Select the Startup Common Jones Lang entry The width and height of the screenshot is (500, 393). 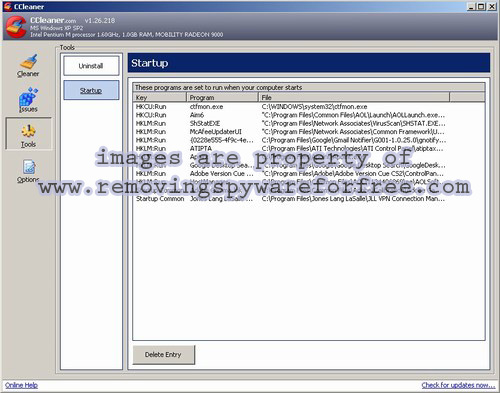pos(308,199)
